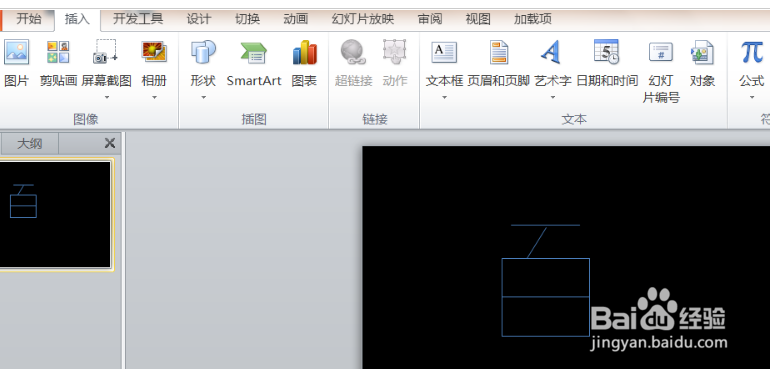Screen dimensions: 770x369
Task: Insert Slide Number (幻灯片编号)
Action: 661,72
